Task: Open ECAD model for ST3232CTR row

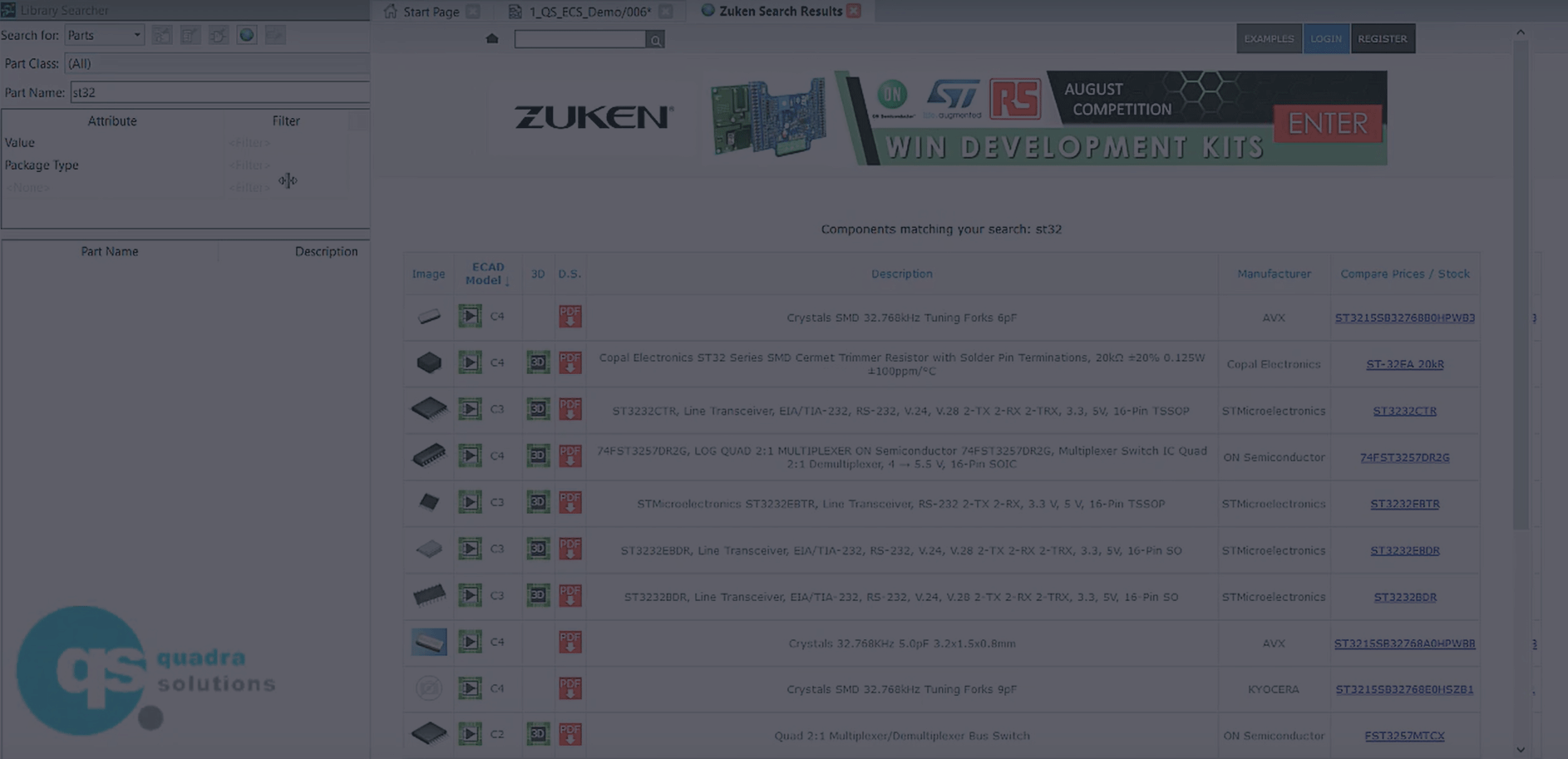Action: point(470,409)
